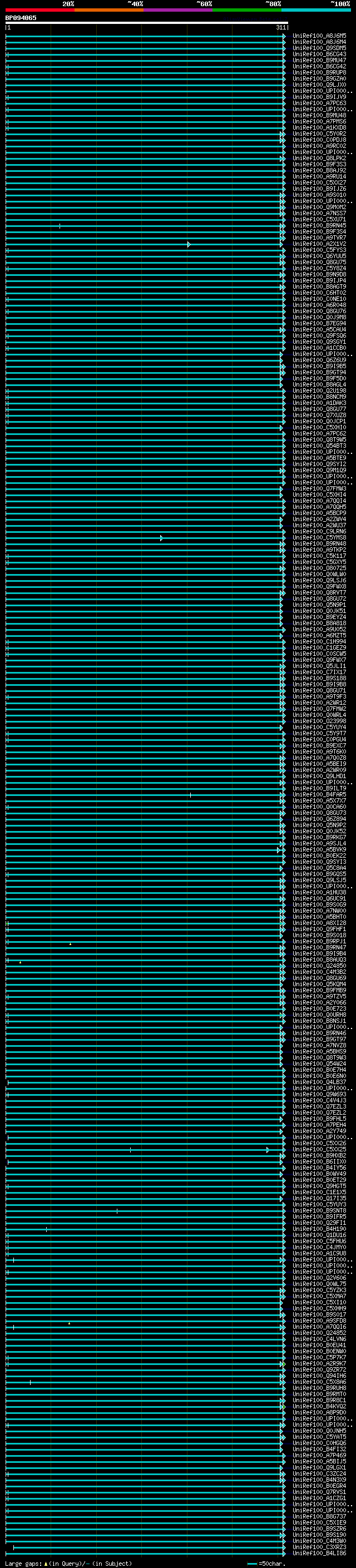356x1568 pixels.
Task: Select the UniRef100_Q9LJX0 label
Action: pos(319,85)
